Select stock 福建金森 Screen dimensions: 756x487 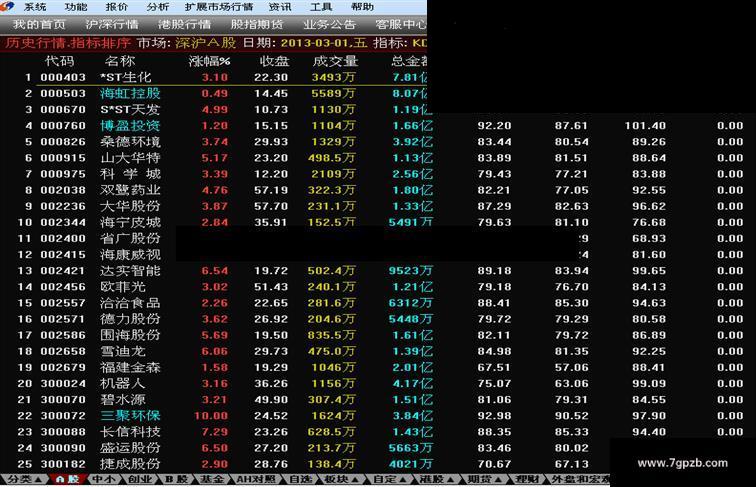point(130,367)
